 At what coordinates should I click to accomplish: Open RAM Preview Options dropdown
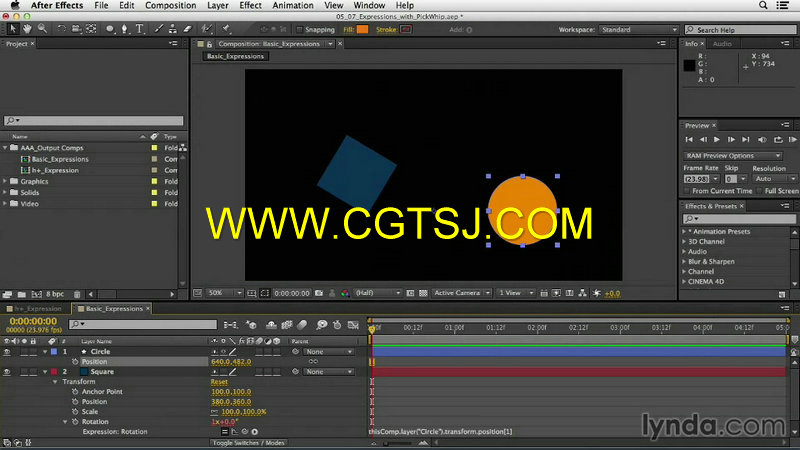tap(733, 156)
